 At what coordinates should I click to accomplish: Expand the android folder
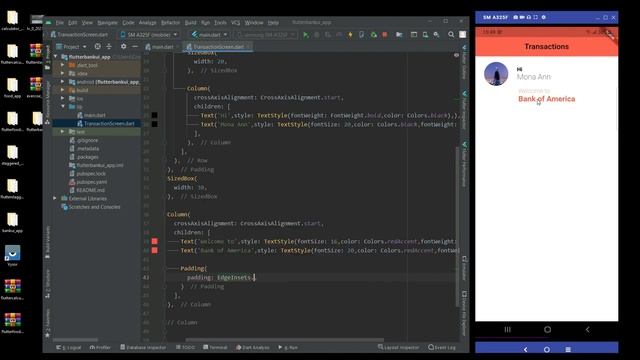click(62, 82)
